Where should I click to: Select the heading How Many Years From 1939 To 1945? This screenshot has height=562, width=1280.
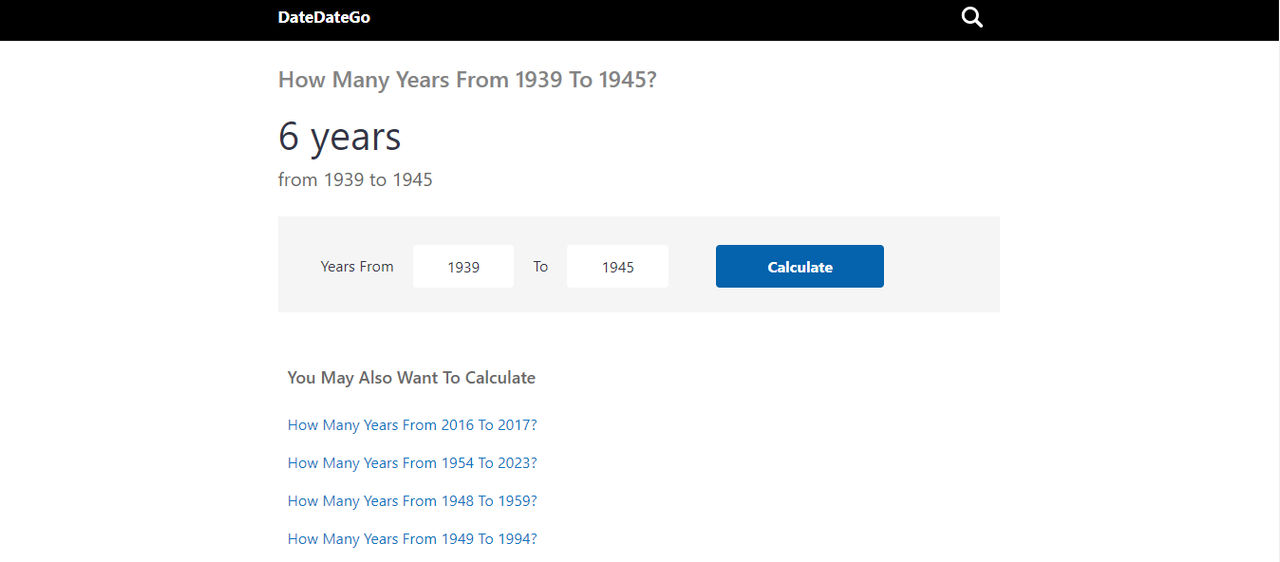point(467,80)
